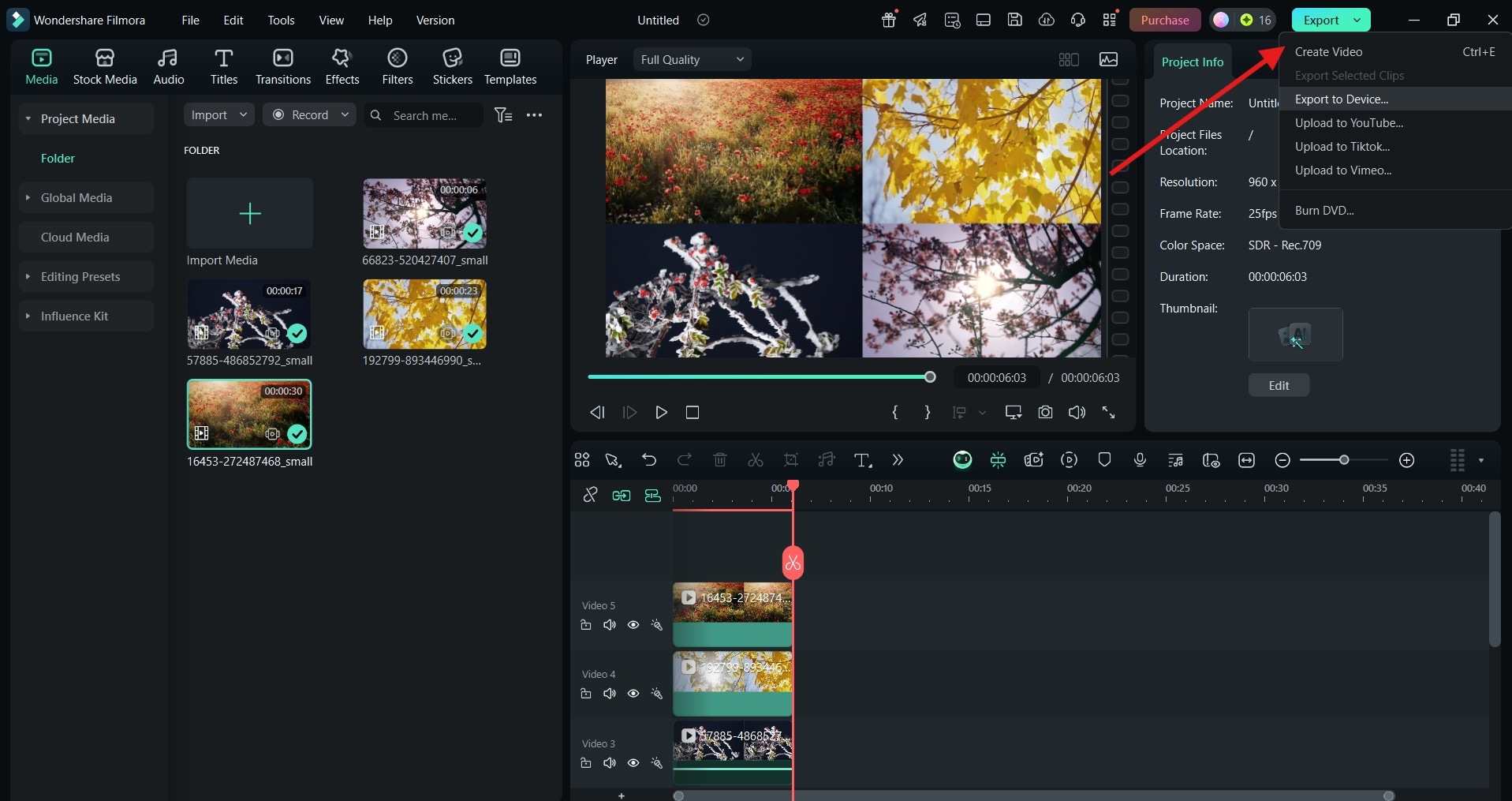Open the Tools menu
1512x801 pixels.
pyautogui.click(x=281, y=21)
